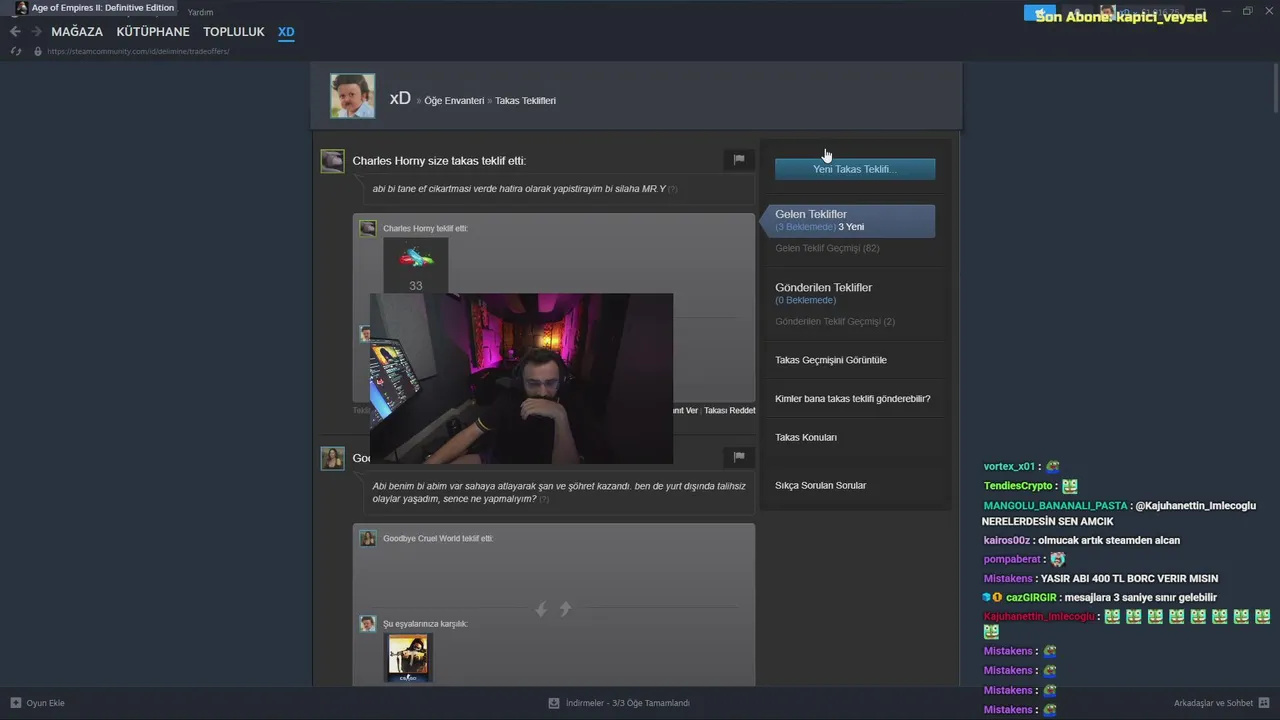Viewport: 1280px width, 720px height.
Task: Click the help marker after Charles Horny's message
Action: click(x=673, y=190)
